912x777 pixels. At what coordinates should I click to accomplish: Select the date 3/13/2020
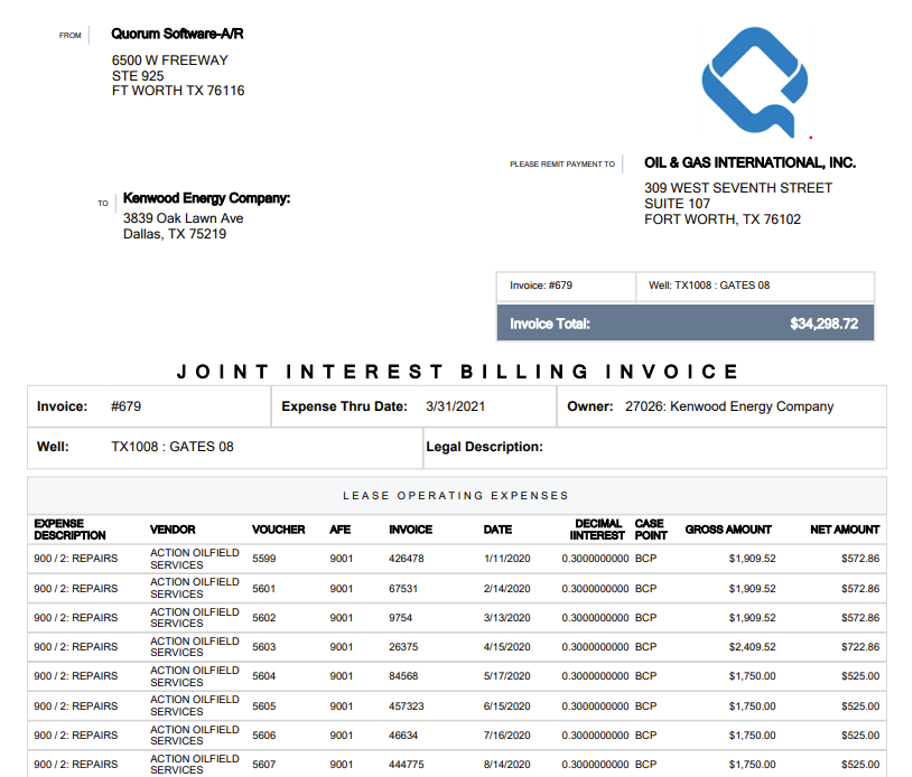tap(507, 618)
